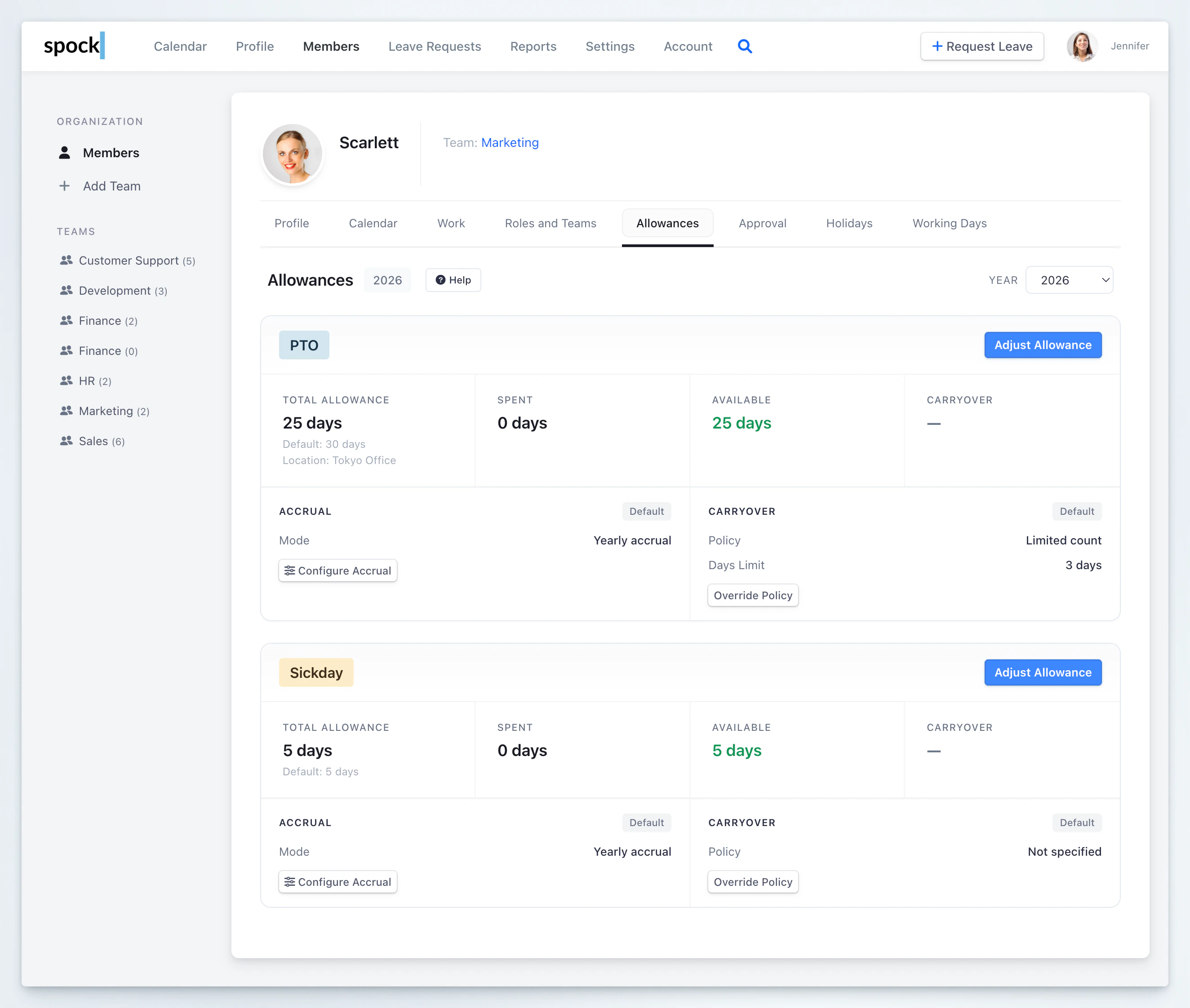The image size is (1190, 1008).
Task: Click the search magnifier icon
Action: tap(744, 46)
